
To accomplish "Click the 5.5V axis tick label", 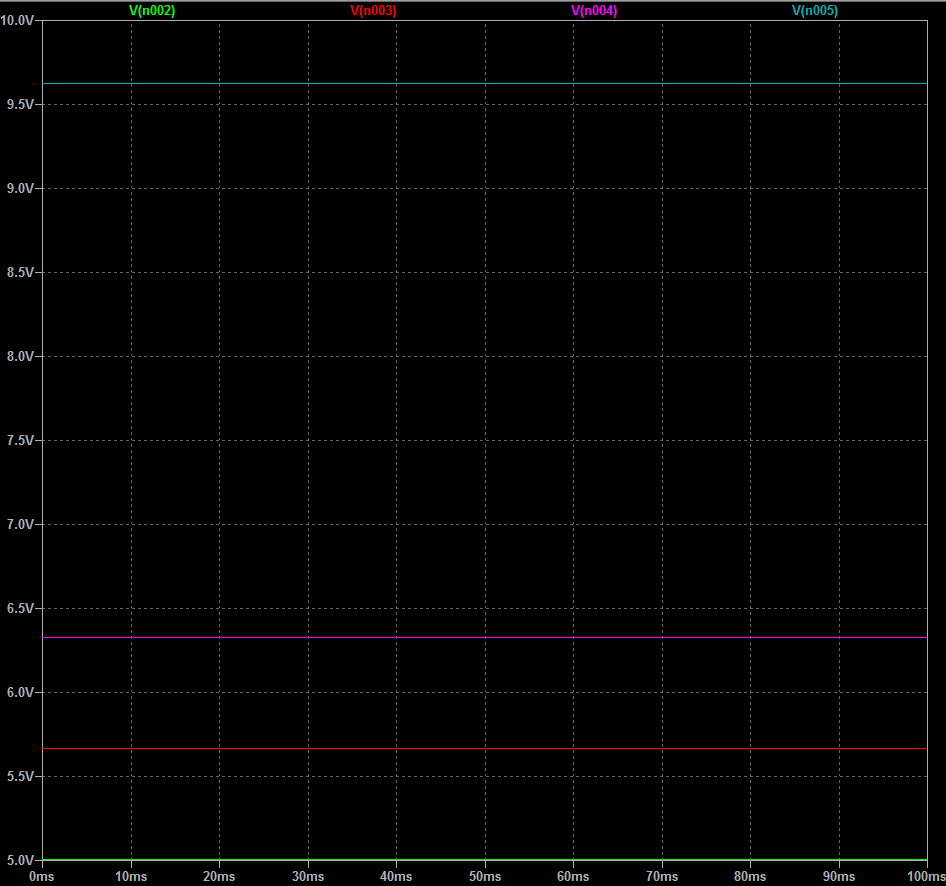I will pyautogui.click(x=22, y=776).
